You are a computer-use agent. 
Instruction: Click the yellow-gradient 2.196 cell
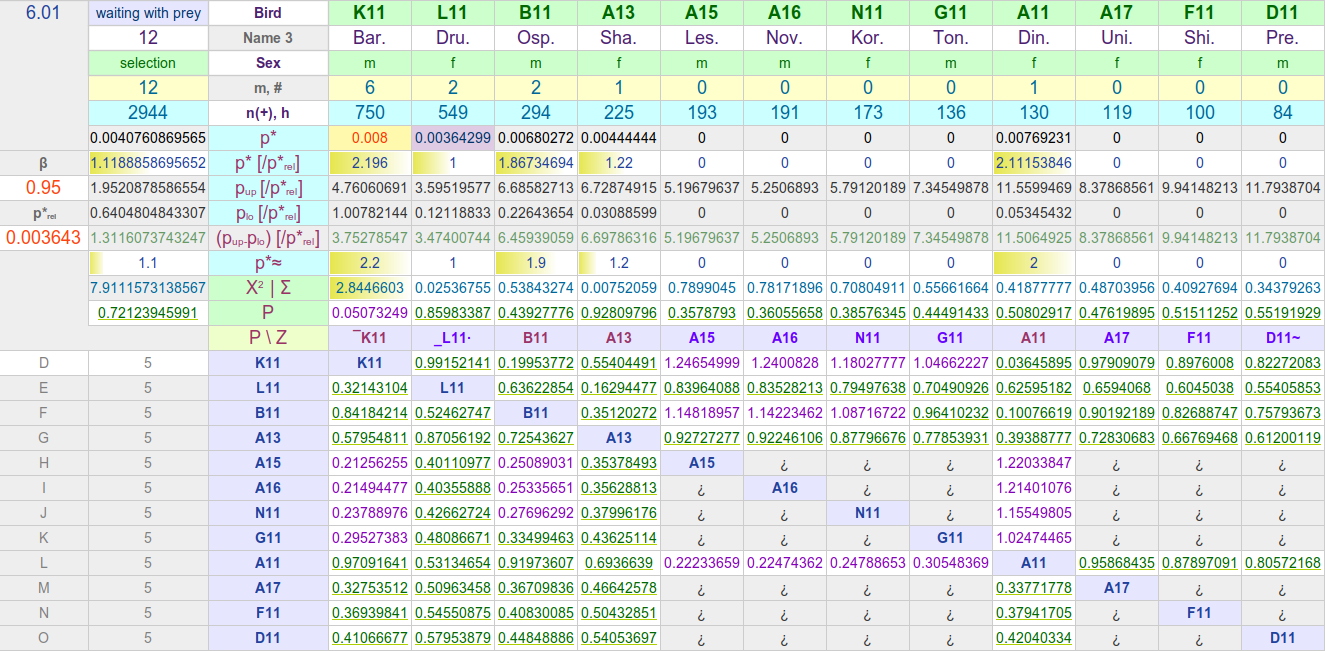pyautogui.click(x=369, y=163)
